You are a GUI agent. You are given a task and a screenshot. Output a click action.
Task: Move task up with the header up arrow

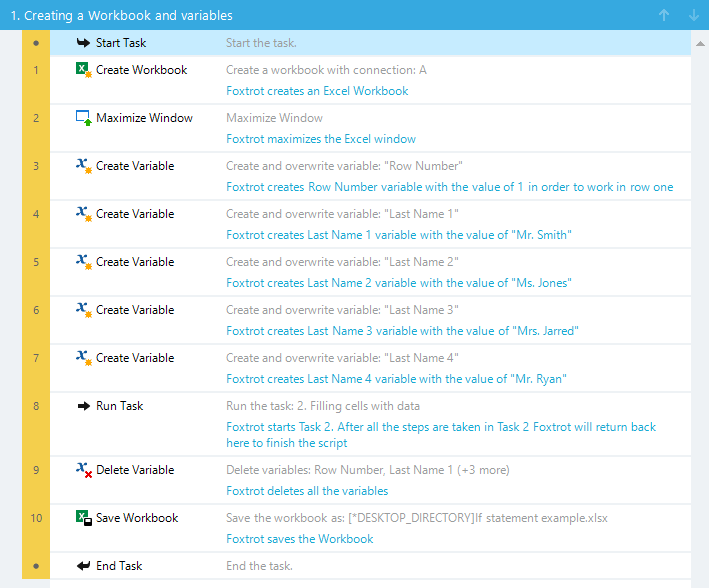pos(664,15)
